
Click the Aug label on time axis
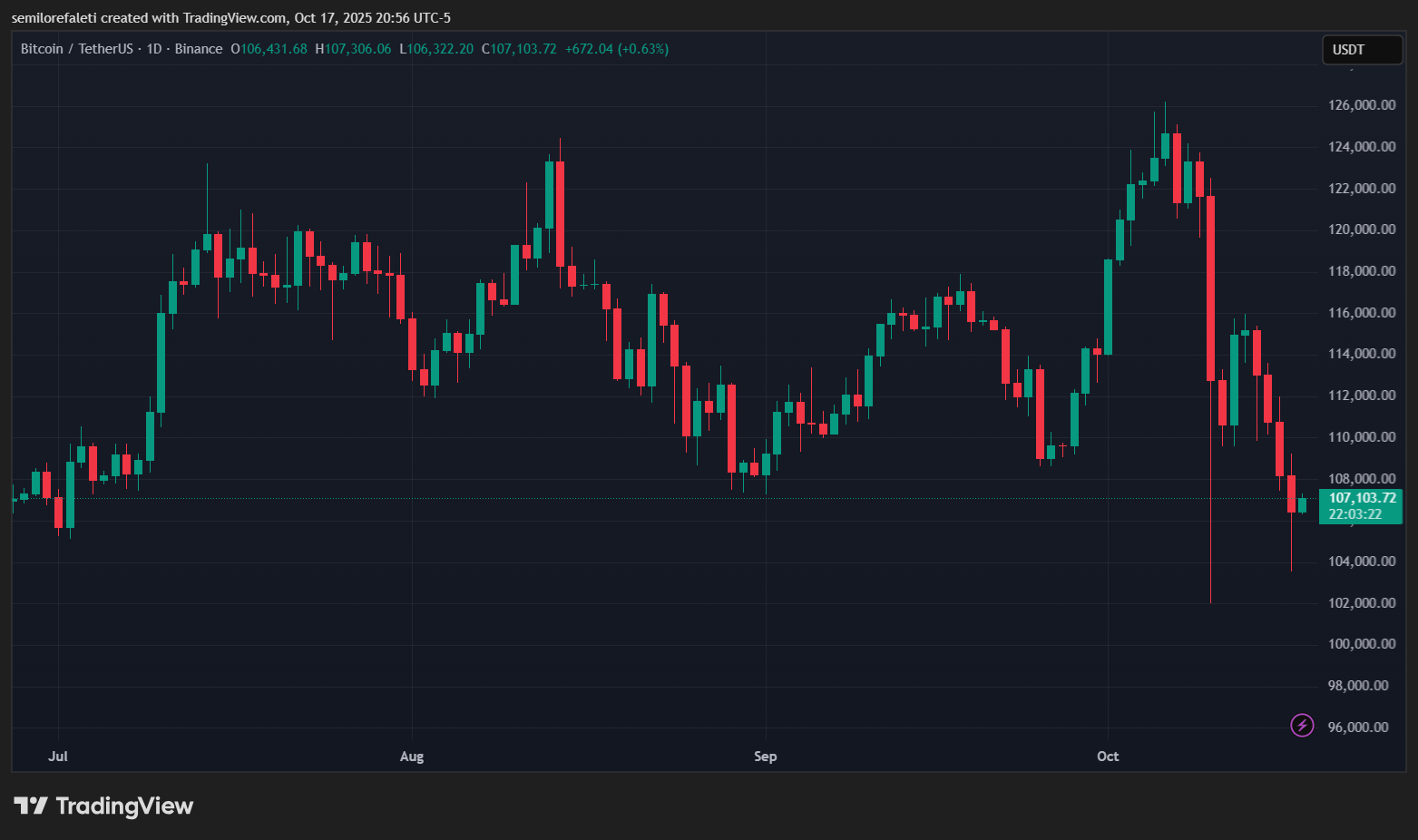point(412,757)
